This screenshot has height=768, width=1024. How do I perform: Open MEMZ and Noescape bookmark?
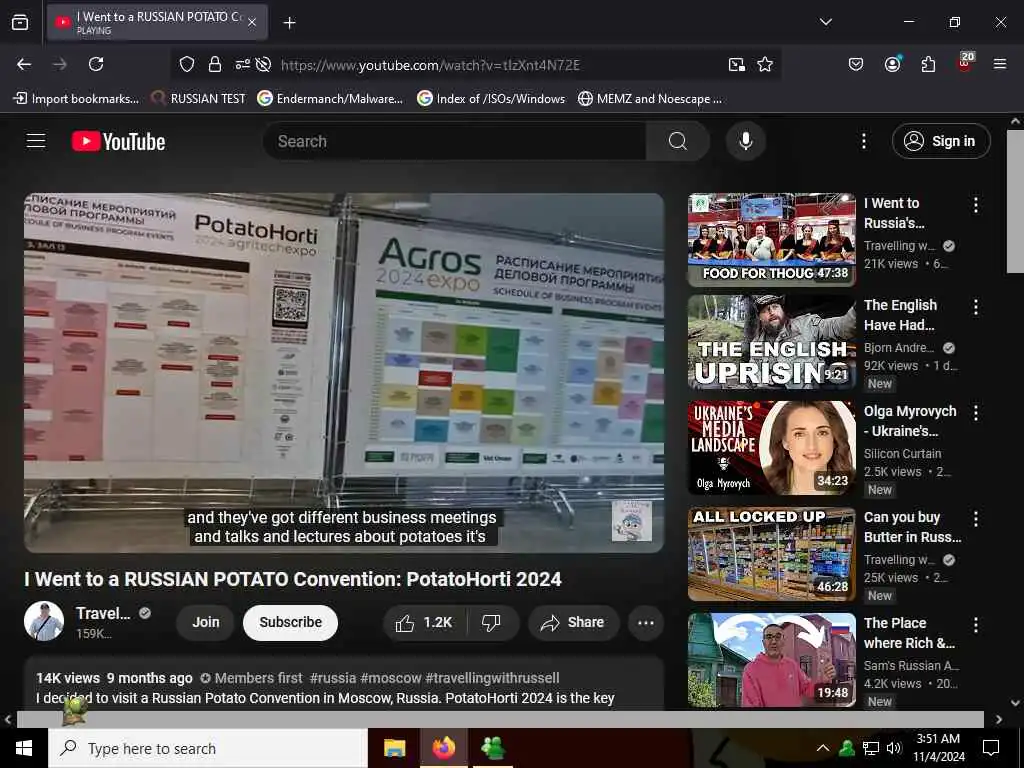(x=650, y=99)
